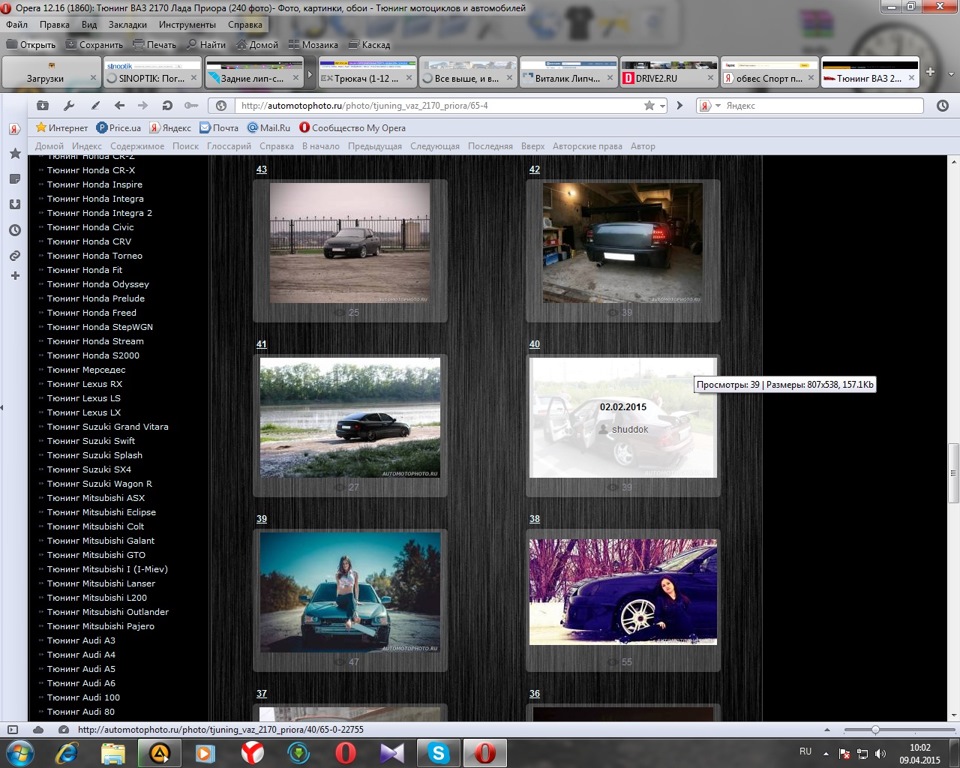Click the Reload page icon in address toolbar
Viewport: 960px width, 768px height.
tap(167, 105)
